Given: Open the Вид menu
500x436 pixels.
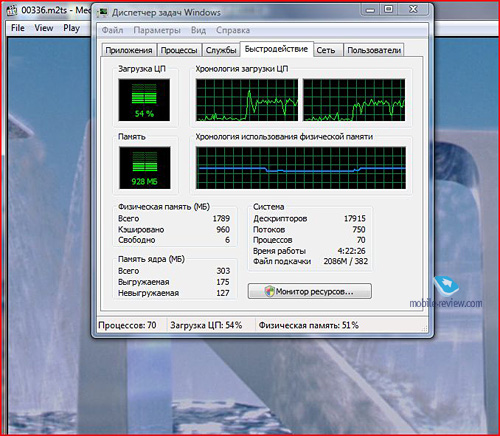Looking at the screenshot, I should tap(198, 30).
